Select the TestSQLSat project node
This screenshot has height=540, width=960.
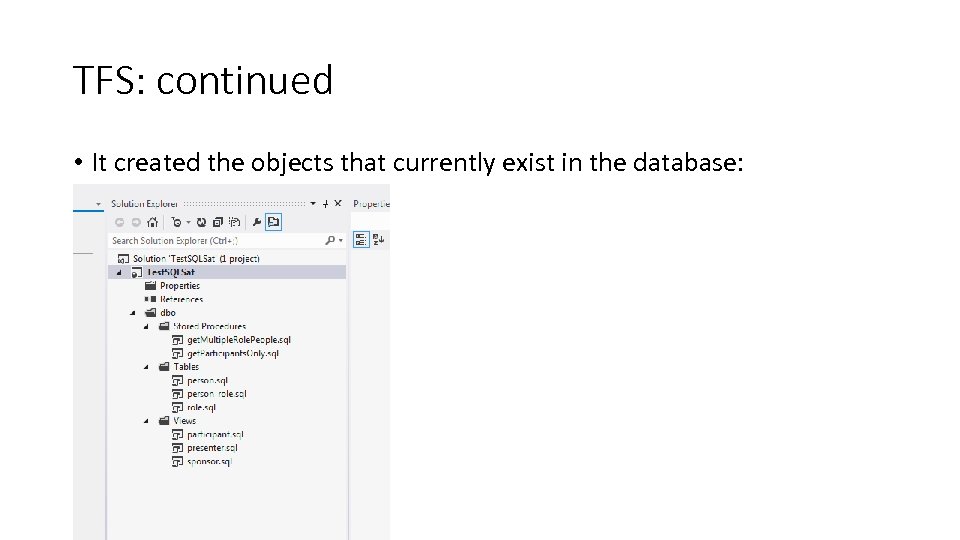[x=171, y=272]
